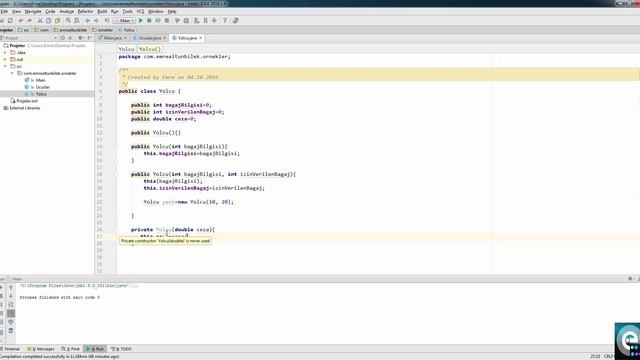Open the Messages tool window
The height and width of the screenshot is (360, 640).
point(41,349)
